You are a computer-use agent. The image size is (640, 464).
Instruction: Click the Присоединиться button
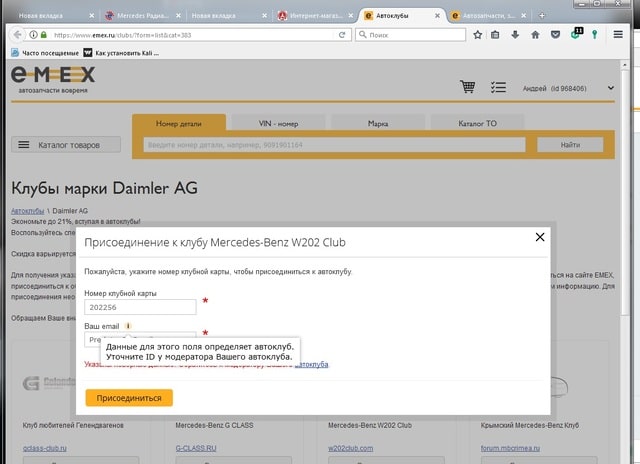click(x=129, y=398)
